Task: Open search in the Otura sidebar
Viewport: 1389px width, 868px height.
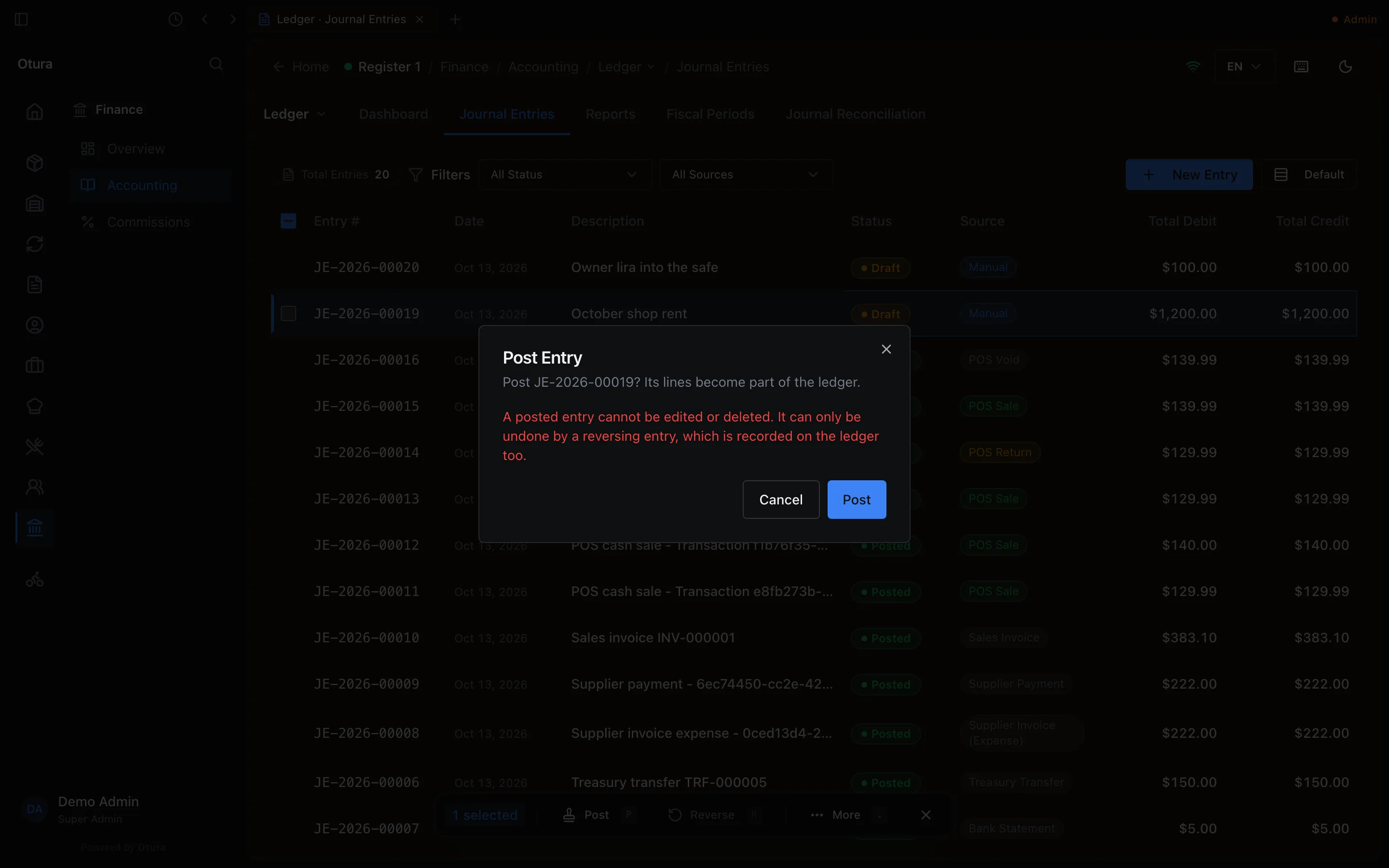Action: point(216,64)
